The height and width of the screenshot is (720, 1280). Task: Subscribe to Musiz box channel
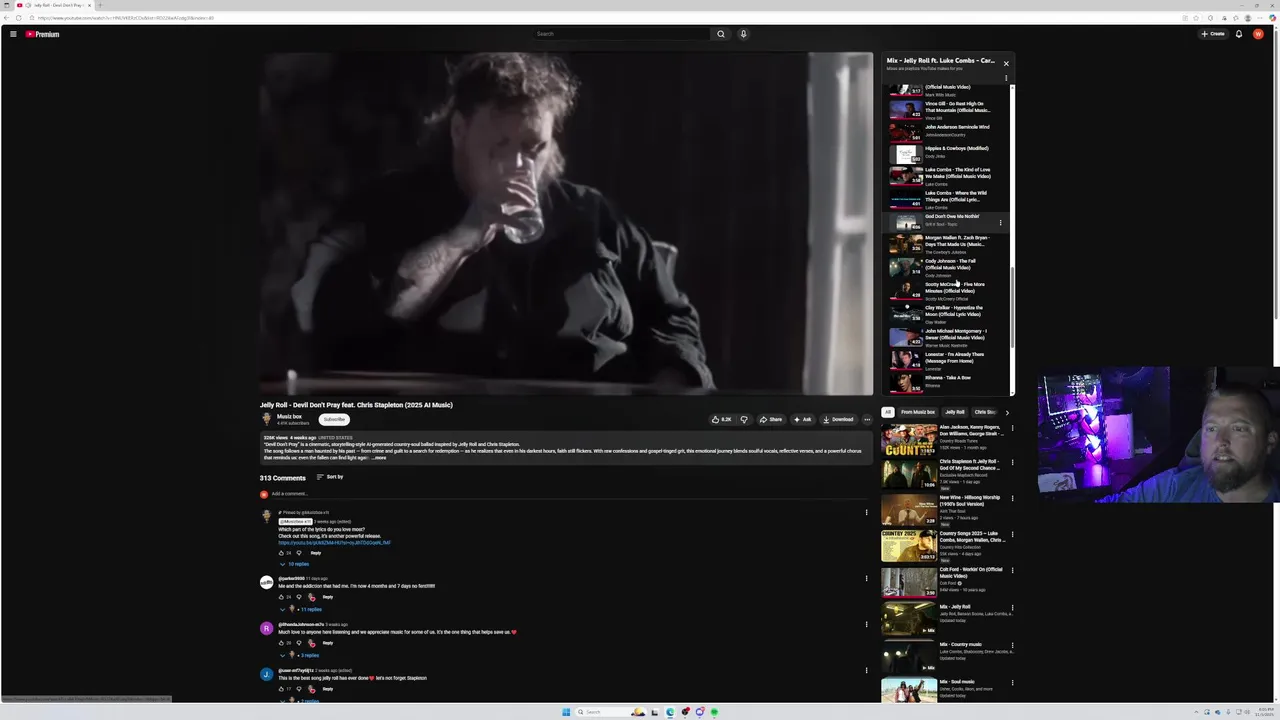(x=334, y=419)
